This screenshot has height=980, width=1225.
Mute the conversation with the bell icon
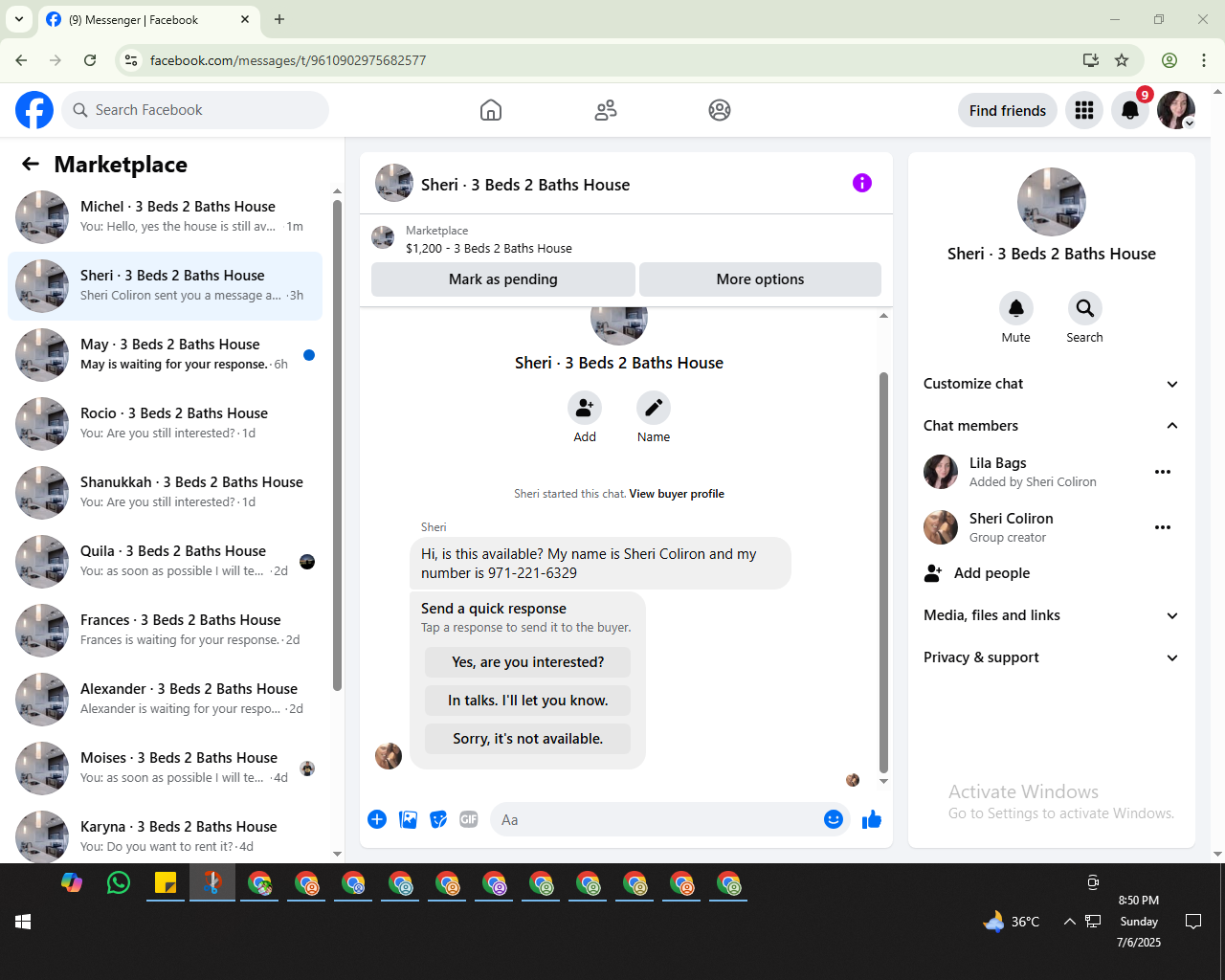click(x=1016, y=308)
